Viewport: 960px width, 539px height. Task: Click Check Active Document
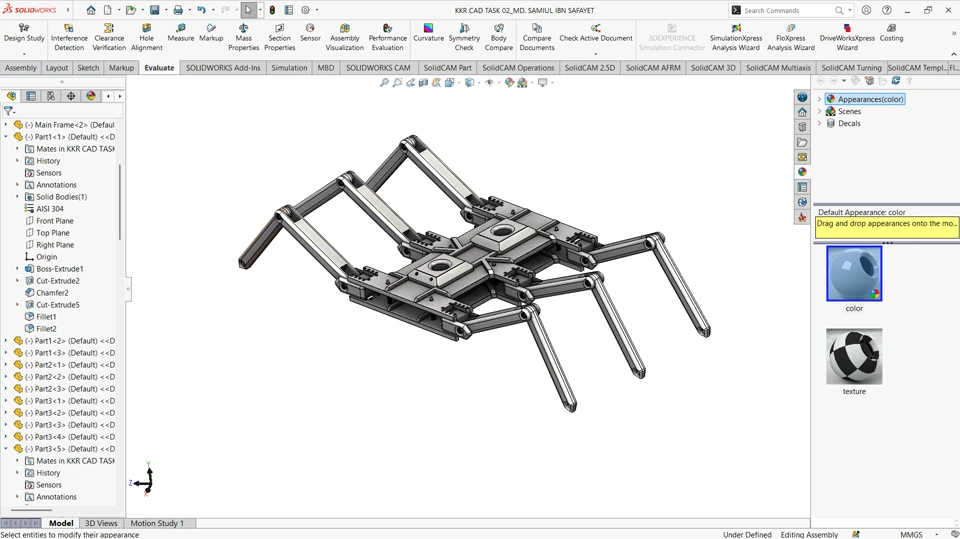[x=596, y=33]
